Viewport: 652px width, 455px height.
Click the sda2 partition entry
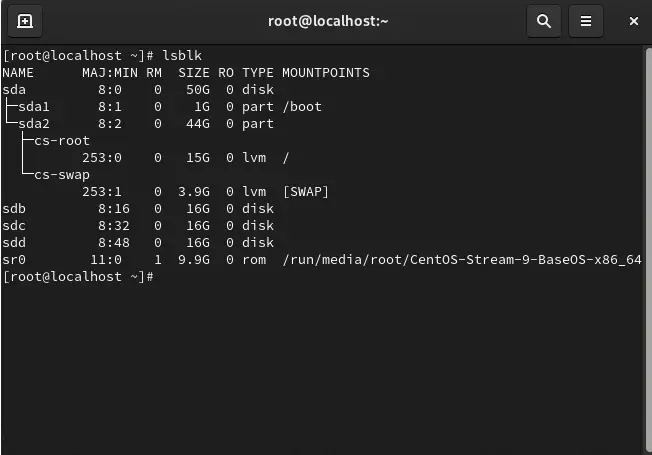(34, 123)
